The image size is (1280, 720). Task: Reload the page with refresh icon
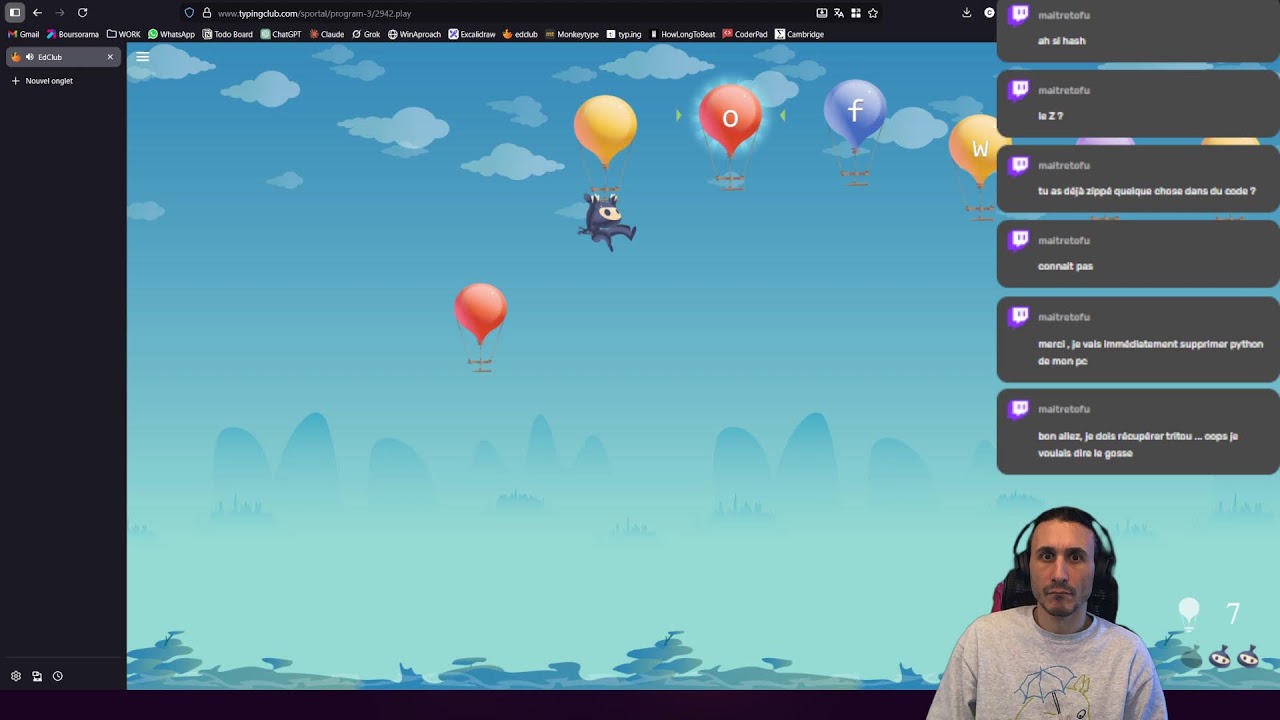82,13
